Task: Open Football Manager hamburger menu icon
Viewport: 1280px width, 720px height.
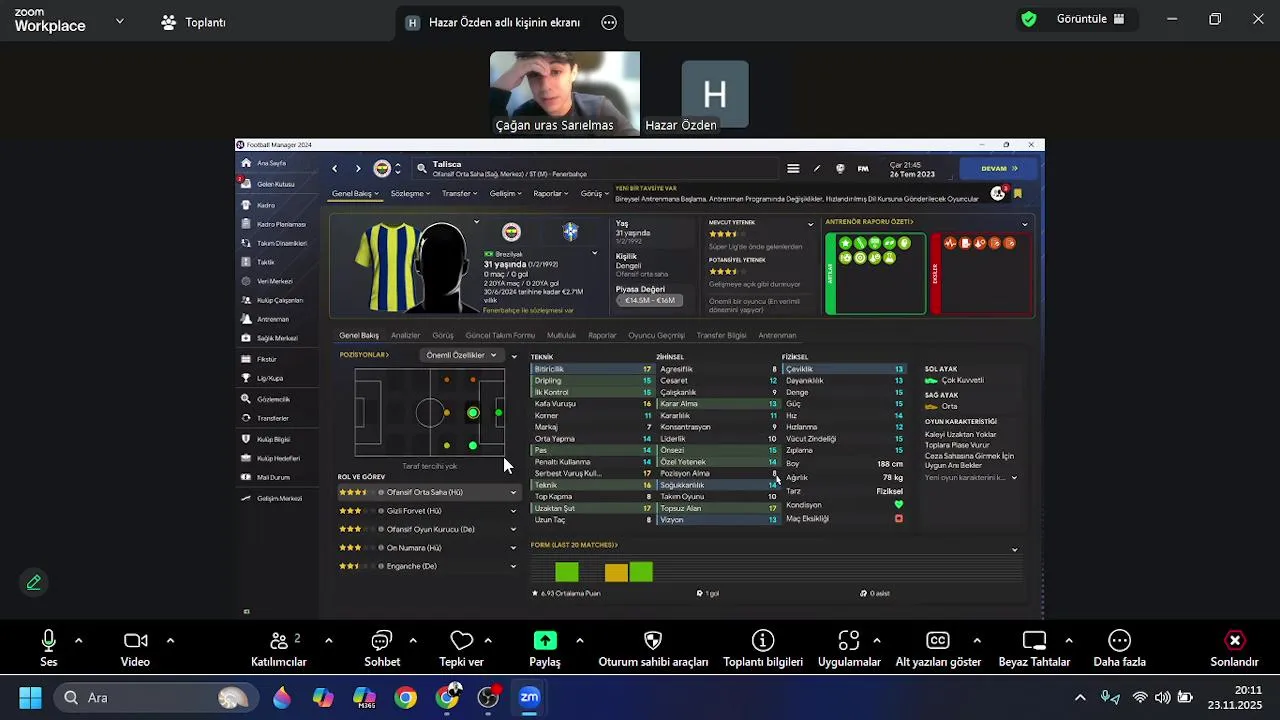Action: pyautogui.click(x=793, y=168)
